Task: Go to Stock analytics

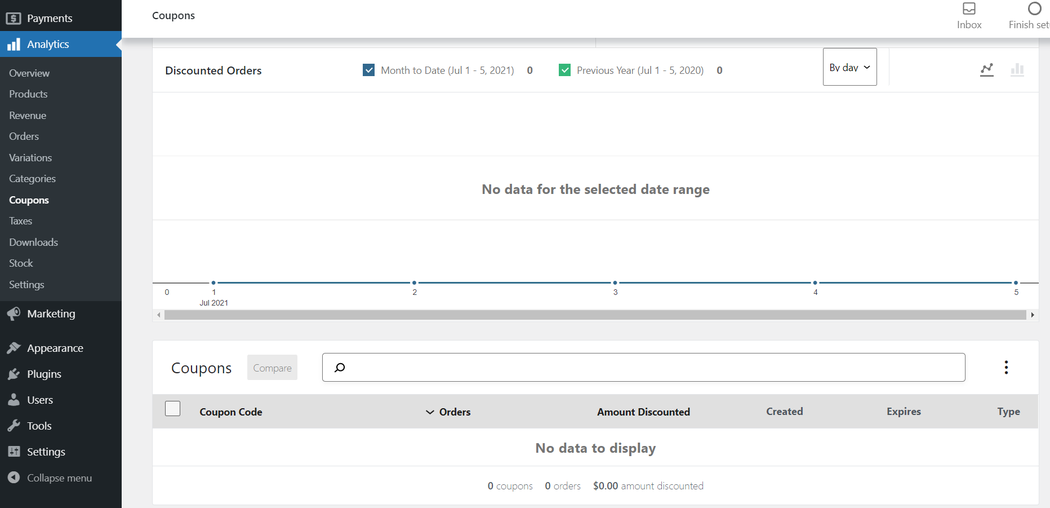Action: pos(21,263)
